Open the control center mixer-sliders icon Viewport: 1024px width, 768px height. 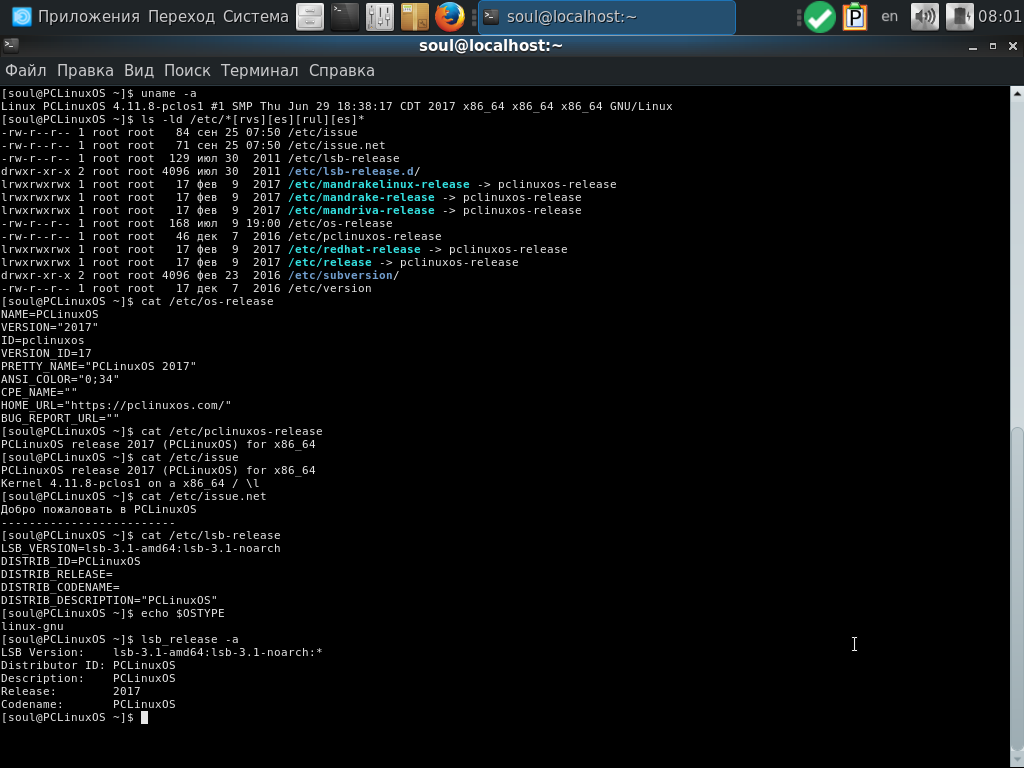[379, 17]
